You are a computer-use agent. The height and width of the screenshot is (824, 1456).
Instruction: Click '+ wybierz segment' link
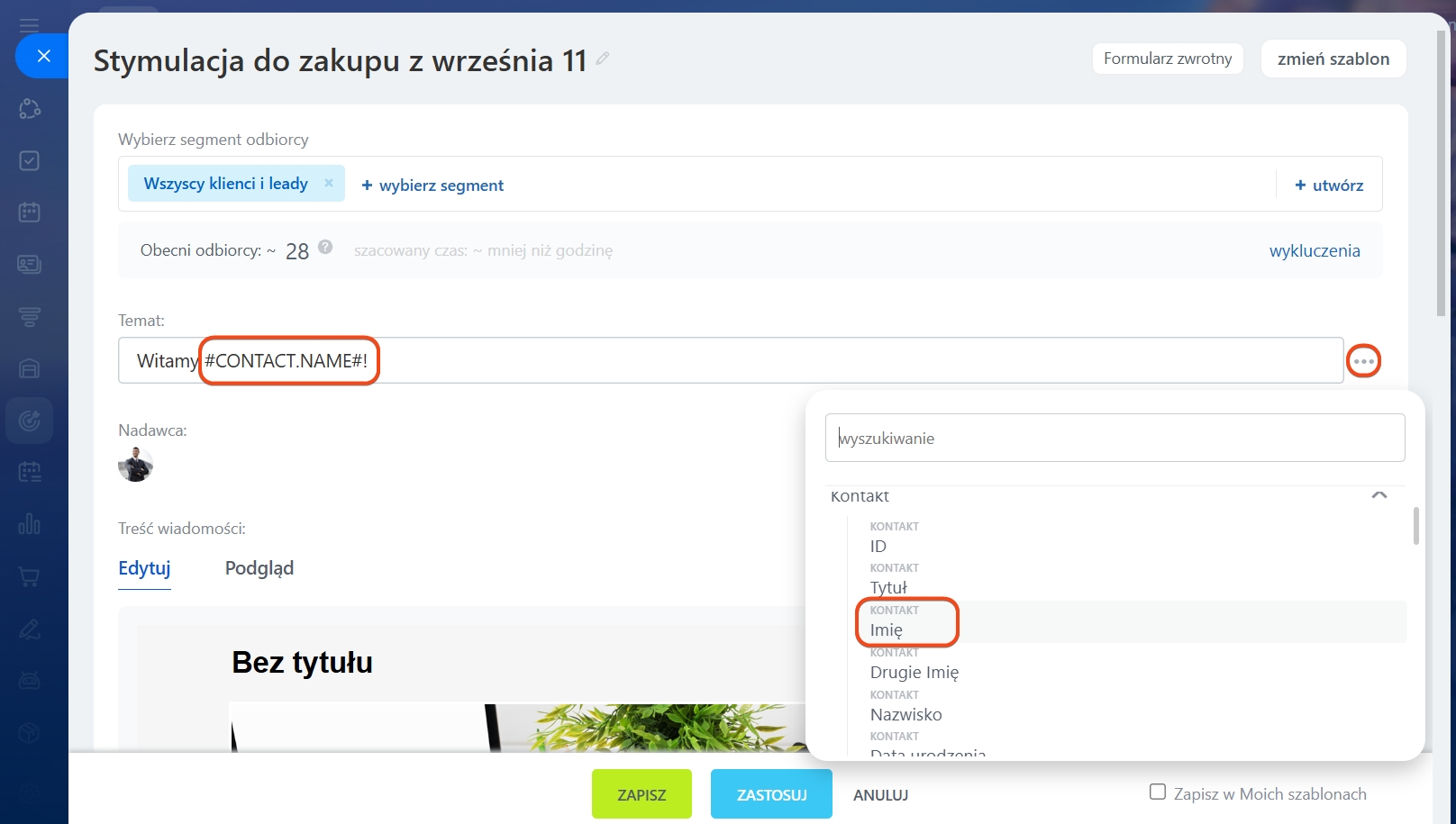432,186
